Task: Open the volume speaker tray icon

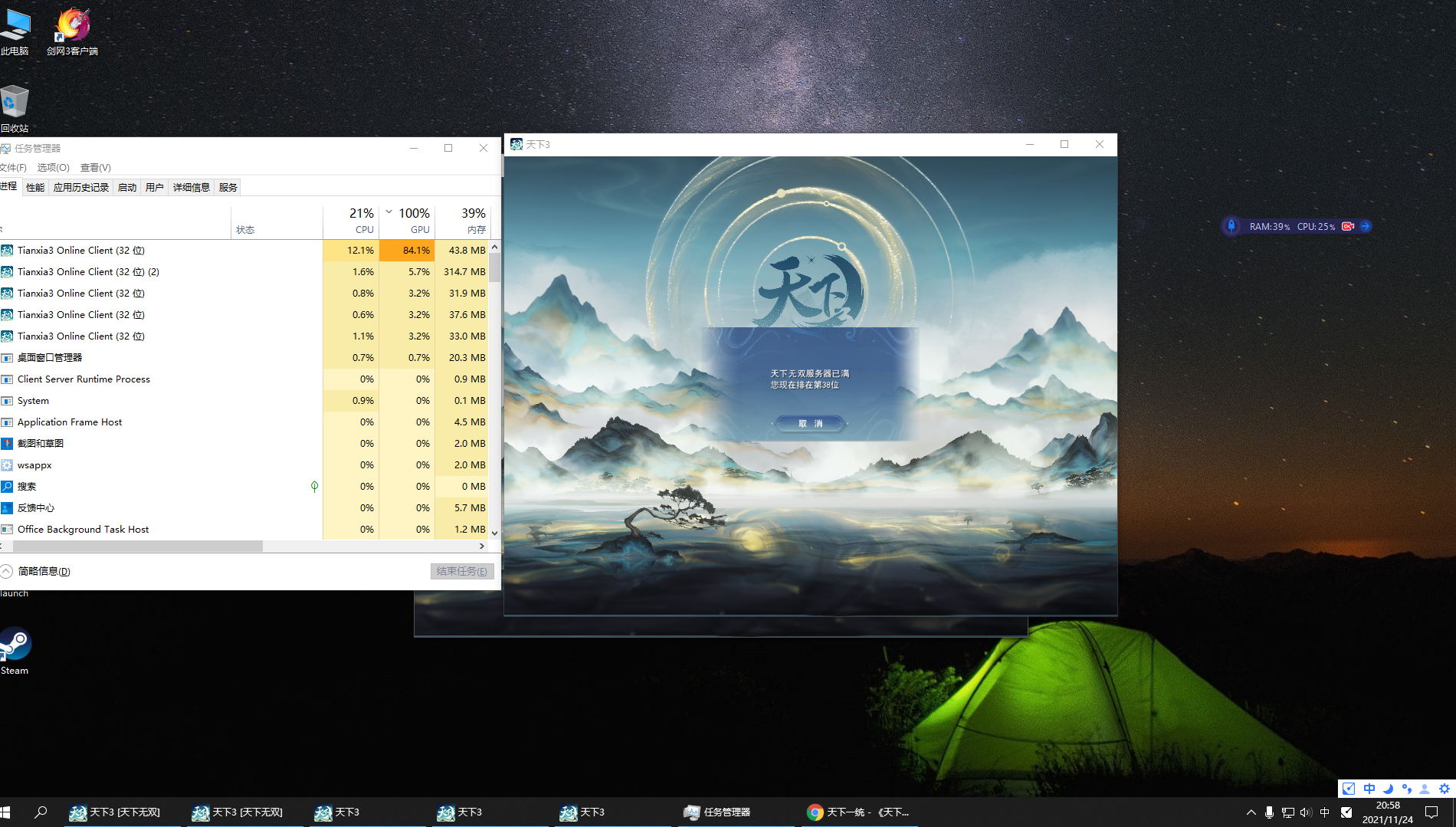Action: [1306, 812]
